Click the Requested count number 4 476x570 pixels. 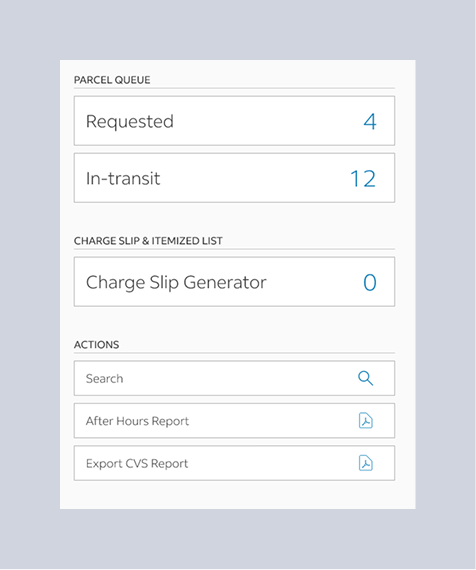coord(370,121)
